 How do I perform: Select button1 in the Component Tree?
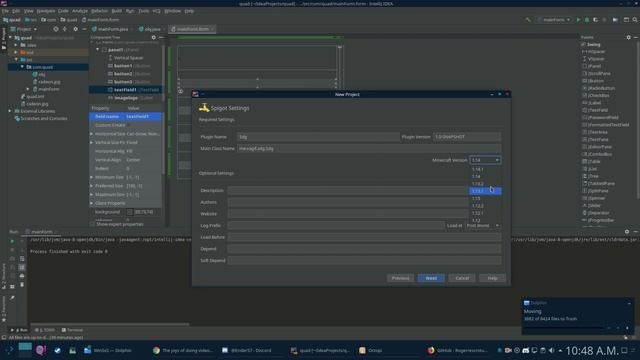(x=129, y=66)
